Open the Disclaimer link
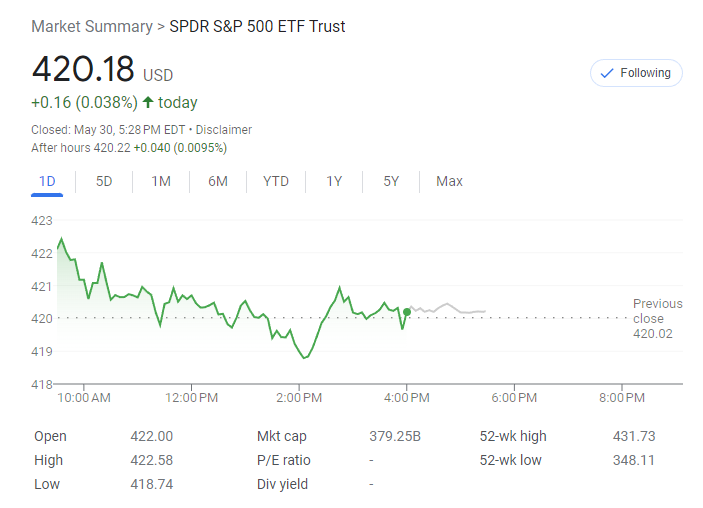This screenshot has width=703, height=508. tap(224, 130)
